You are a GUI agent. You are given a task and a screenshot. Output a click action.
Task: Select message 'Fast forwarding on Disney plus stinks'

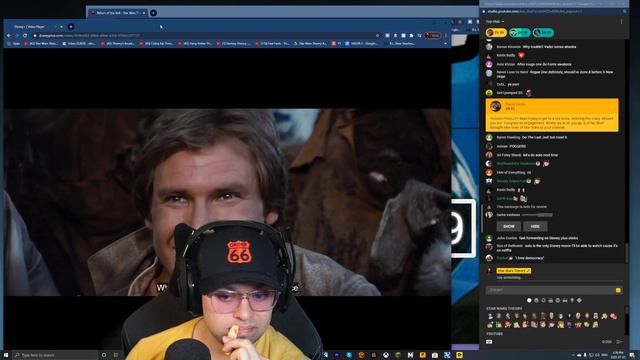pos(549,238)
